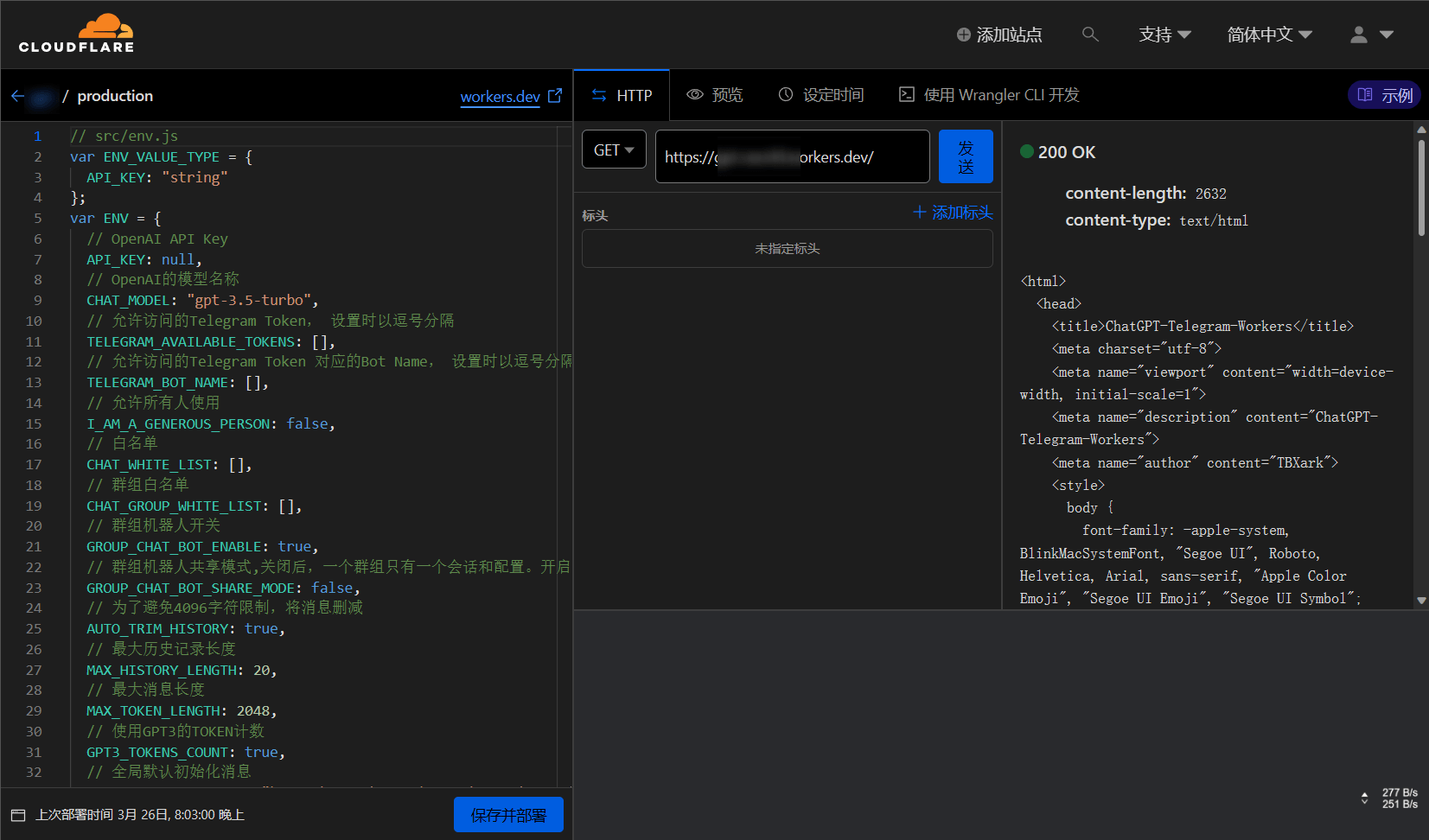The height and width of the screenshot is (840, 1429).
Task: Click the external link icon next to workers.dev
Action: tap(555, 96)
